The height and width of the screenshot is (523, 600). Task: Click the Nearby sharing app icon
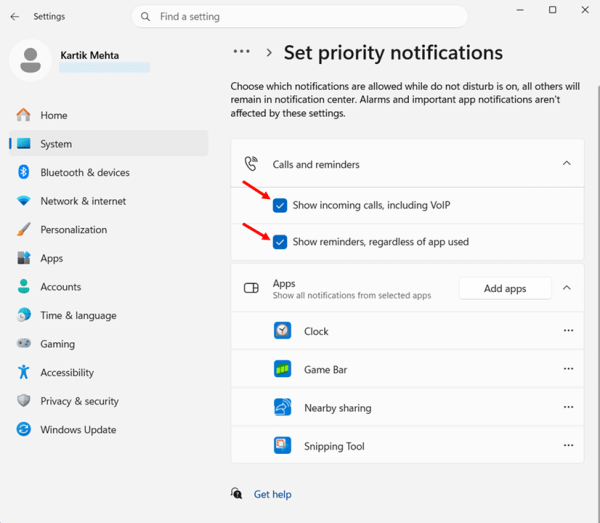(x=282, y=407)
